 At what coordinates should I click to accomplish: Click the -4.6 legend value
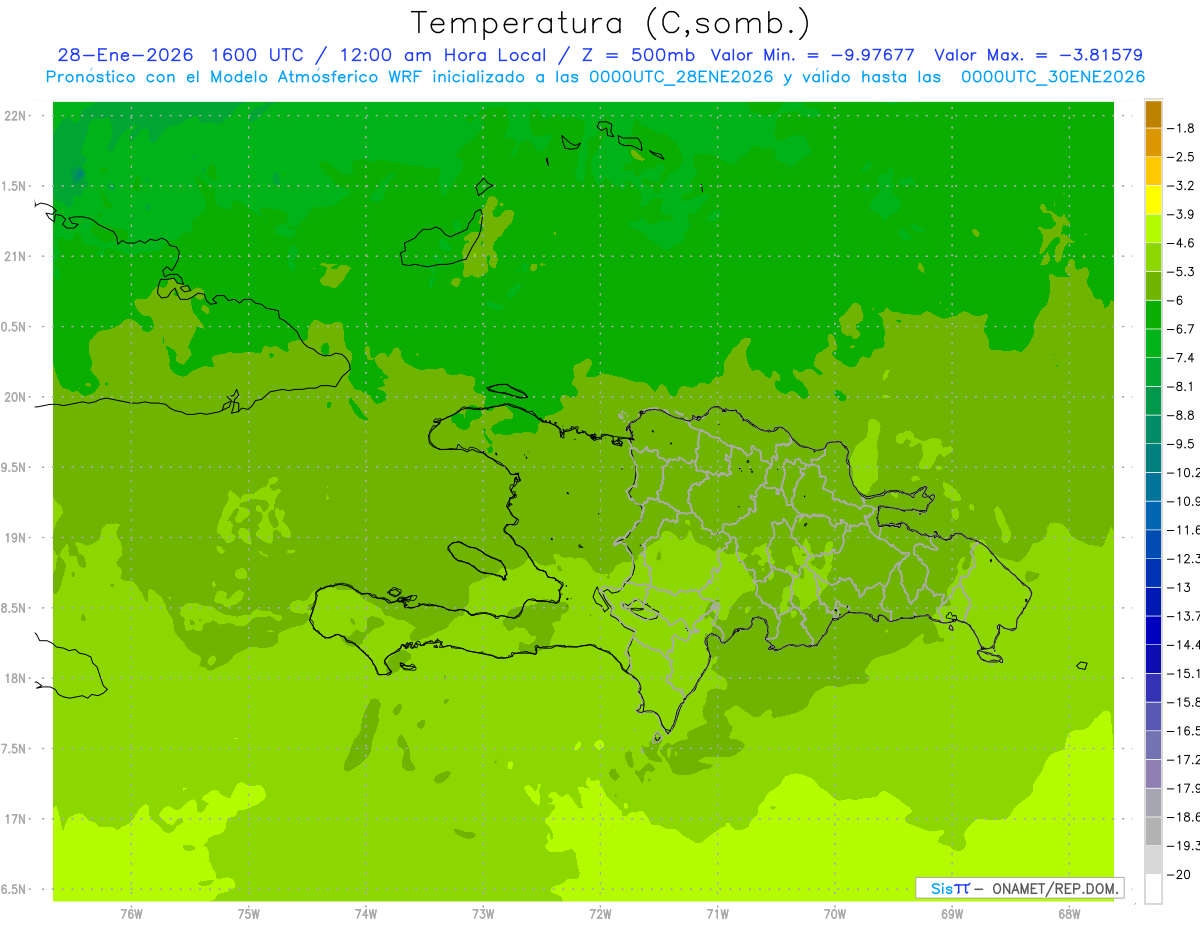(x=1182, y=243)
